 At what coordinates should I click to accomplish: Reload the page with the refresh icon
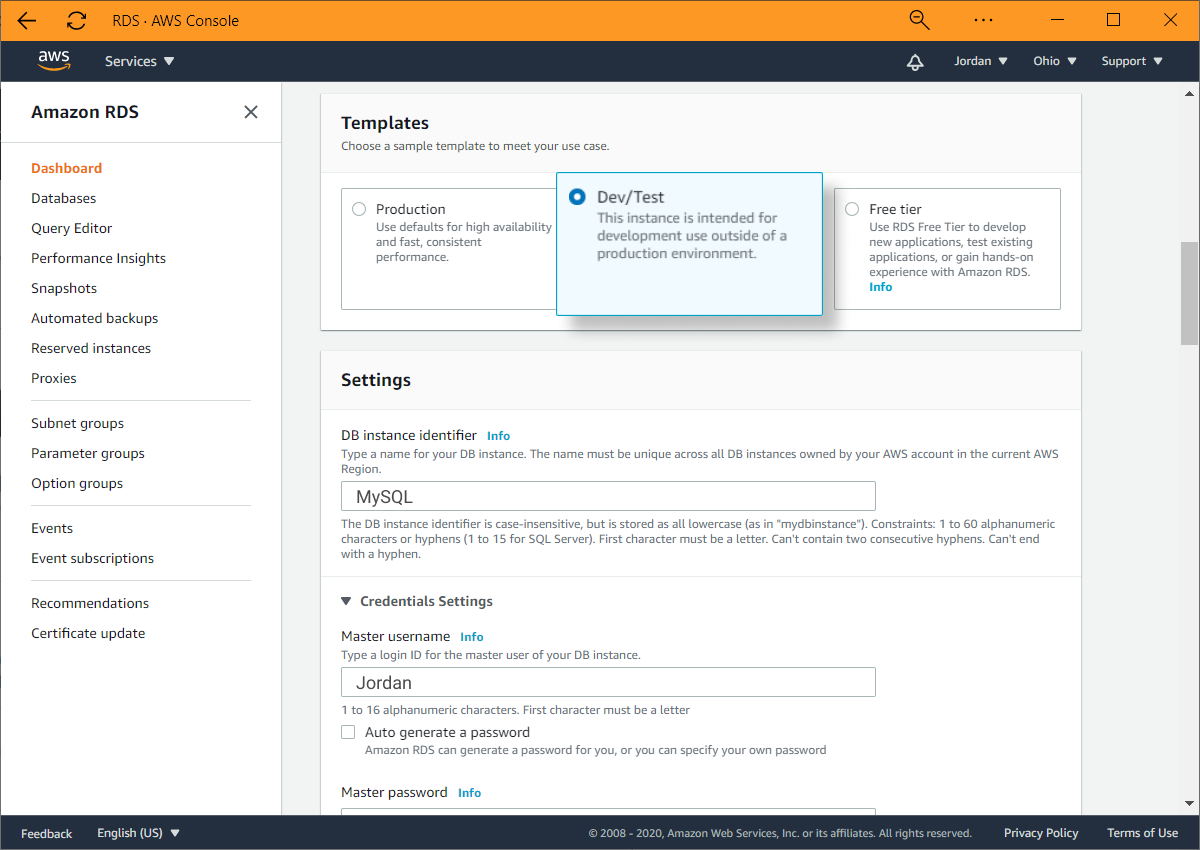76,20
